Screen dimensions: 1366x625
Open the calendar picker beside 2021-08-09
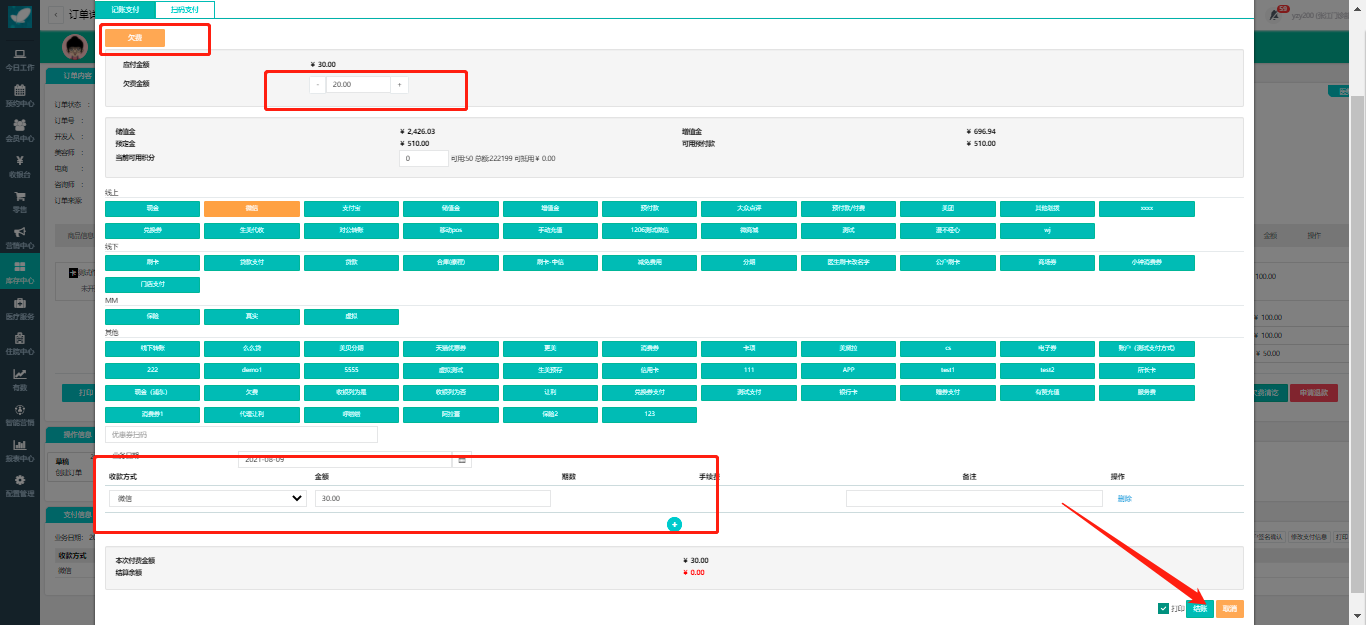tap(462, 459)
